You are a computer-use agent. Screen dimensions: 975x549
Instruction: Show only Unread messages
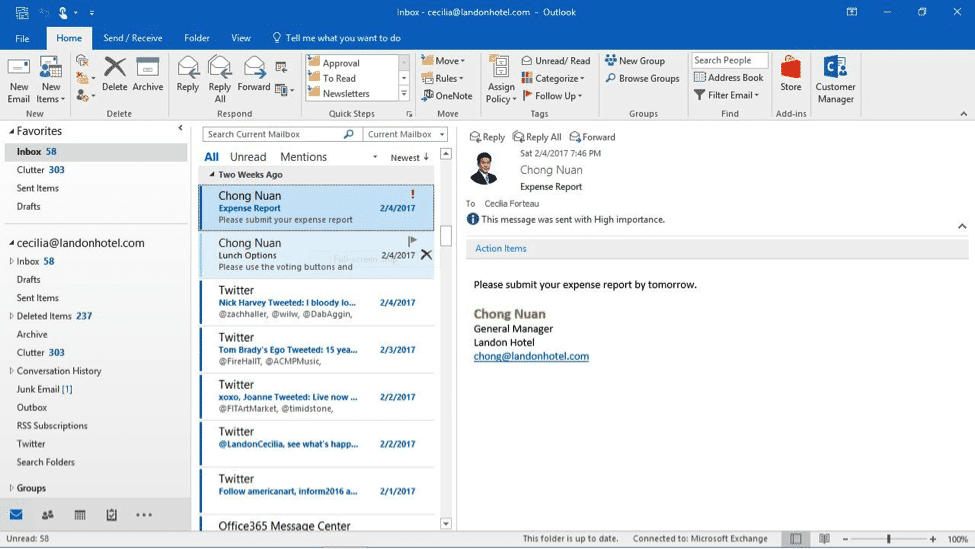(x=248, y=157)
